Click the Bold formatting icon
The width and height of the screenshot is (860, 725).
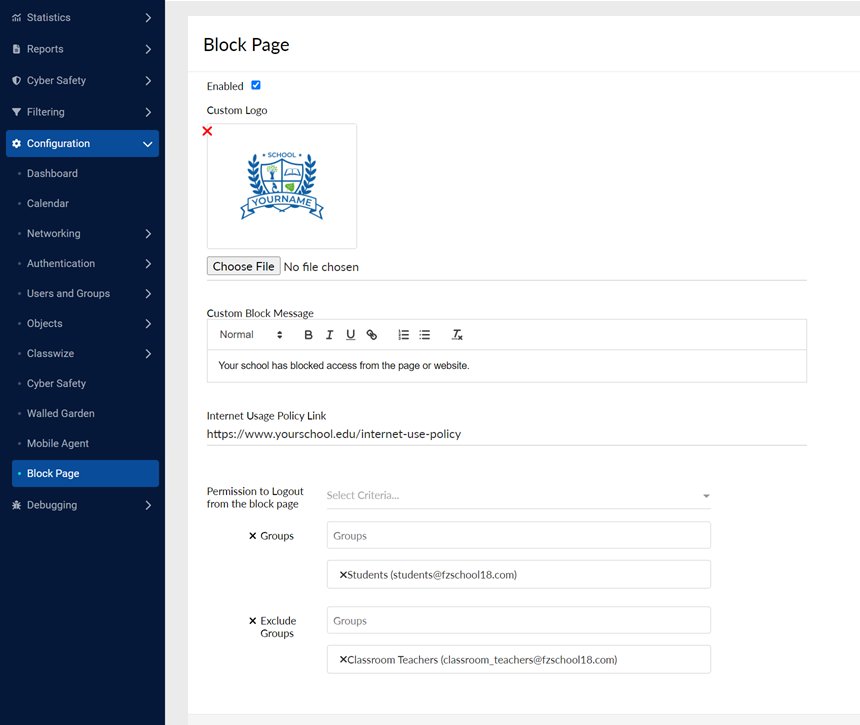pos(308,335)
